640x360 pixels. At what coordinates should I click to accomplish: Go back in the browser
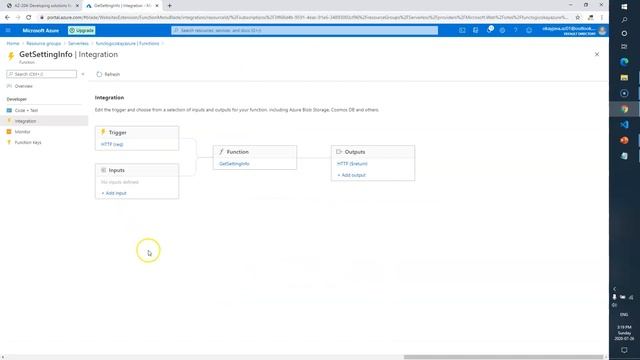7,18
